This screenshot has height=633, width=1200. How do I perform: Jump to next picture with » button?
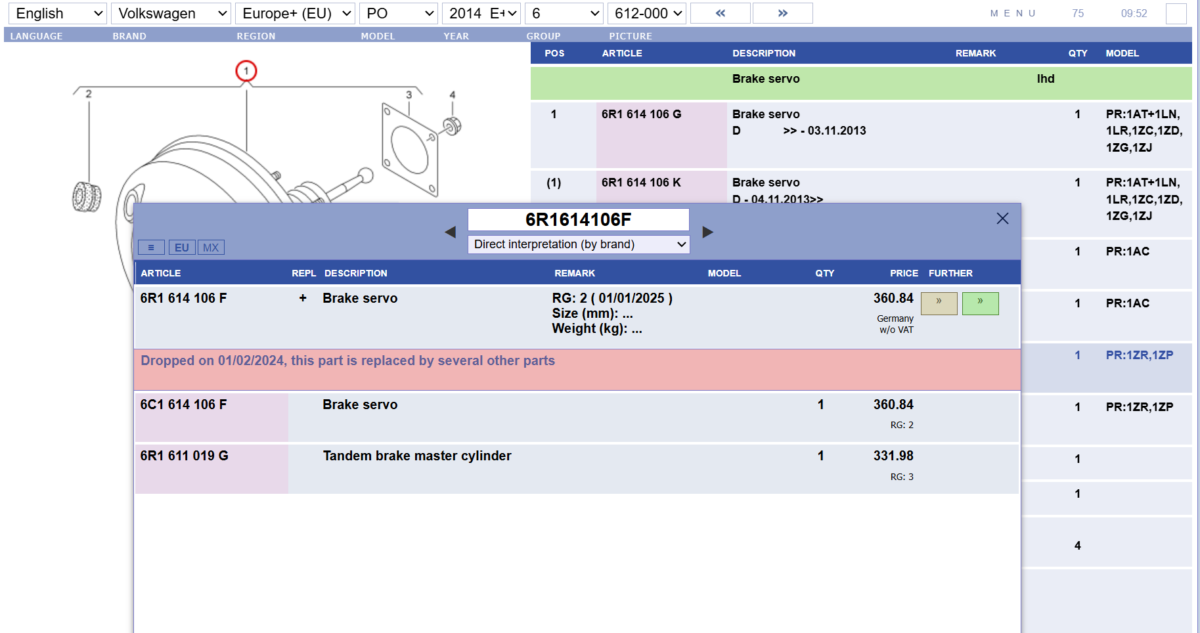782,13
